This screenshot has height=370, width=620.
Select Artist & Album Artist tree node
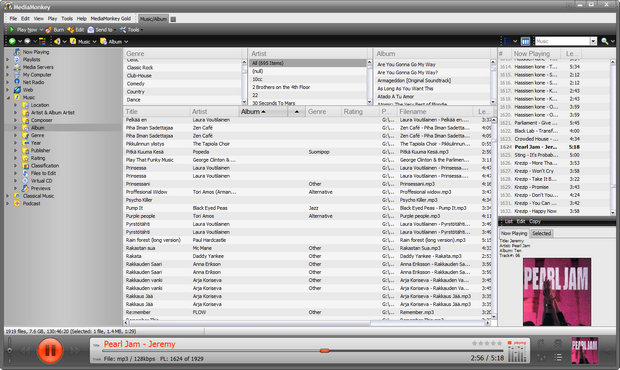[x=53, y=113]
